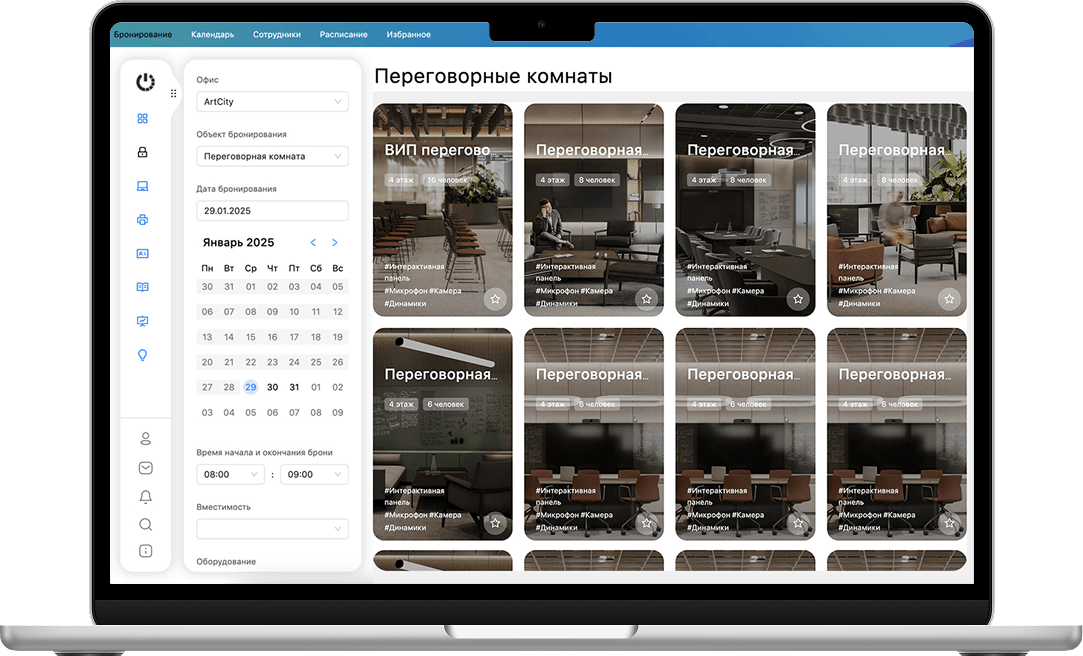Image resolution: width=1083 pixels, height=656 pixels.
Task: Go to next month in calendar
Action: 335,242
